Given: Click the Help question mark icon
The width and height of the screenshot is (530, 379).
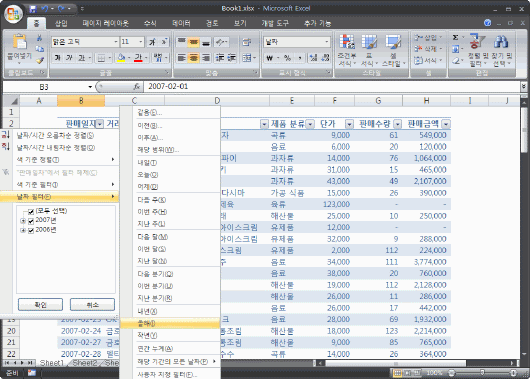Looking at the screenshot, I should [x=487, y=23].
